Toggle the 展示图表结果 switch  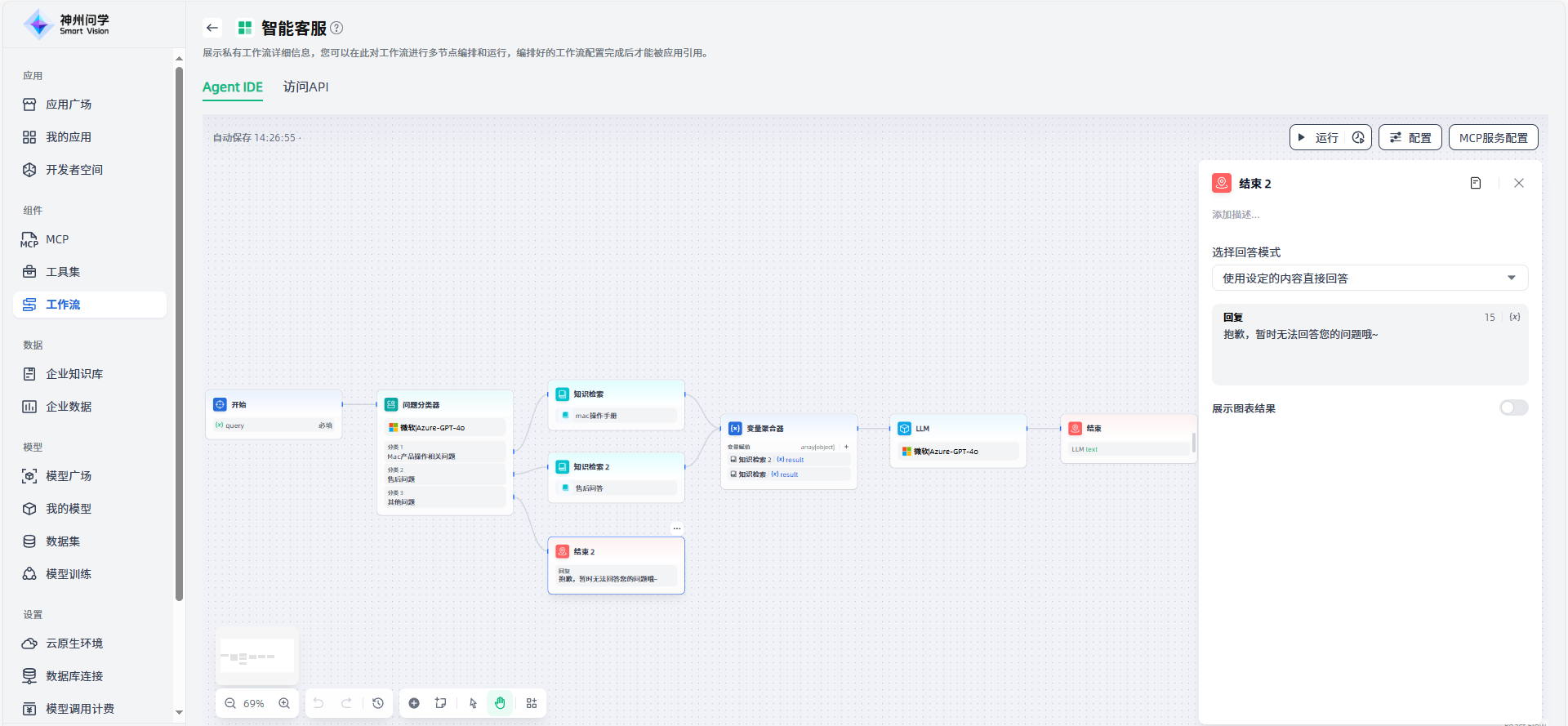click(1513, 408)
